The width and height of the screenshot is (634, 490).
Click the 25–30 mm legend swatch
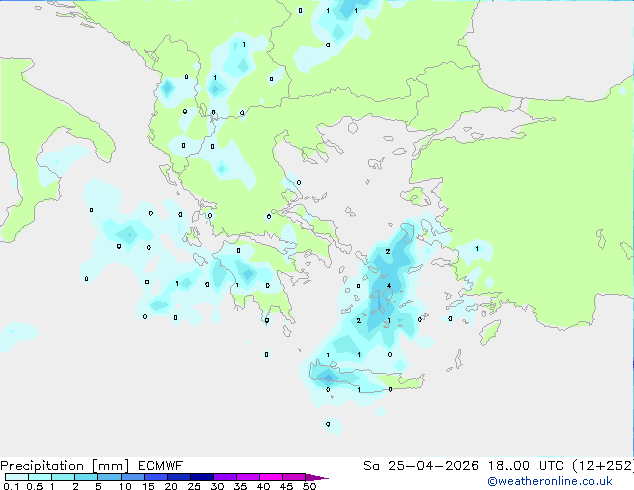201,477
